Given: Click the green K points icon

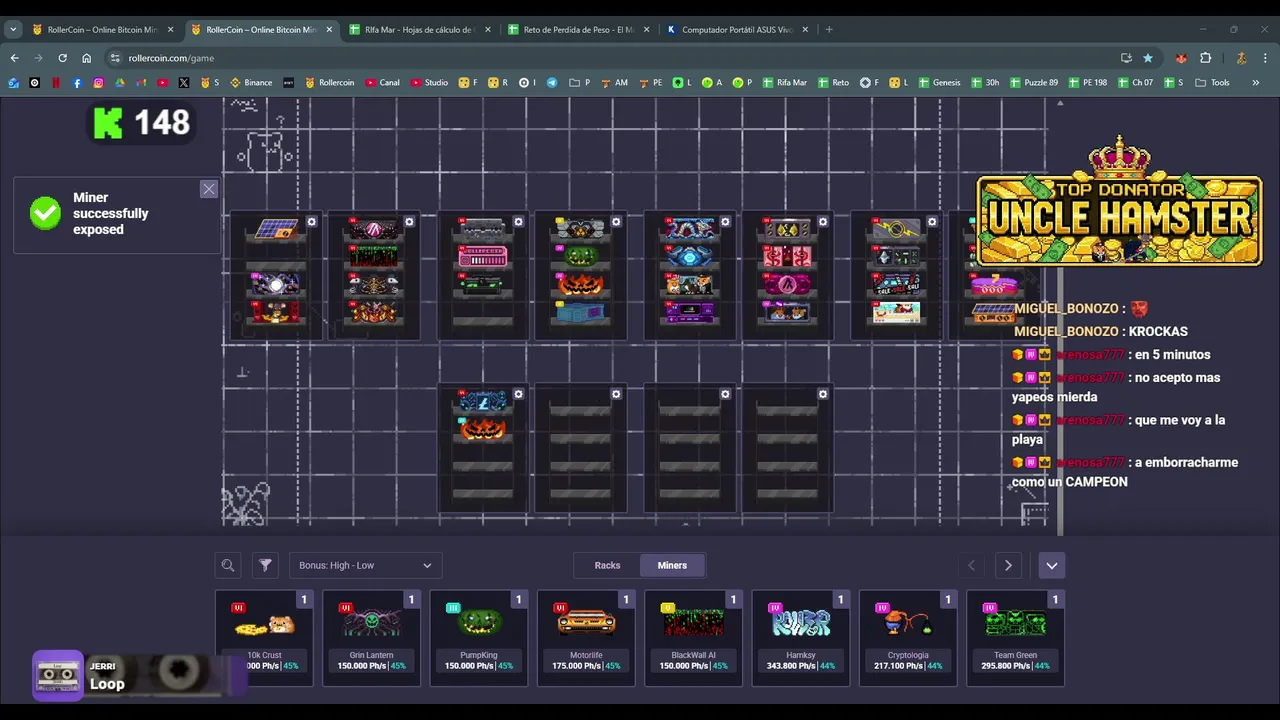Looking at the screenshot, I should click(107, 123).
